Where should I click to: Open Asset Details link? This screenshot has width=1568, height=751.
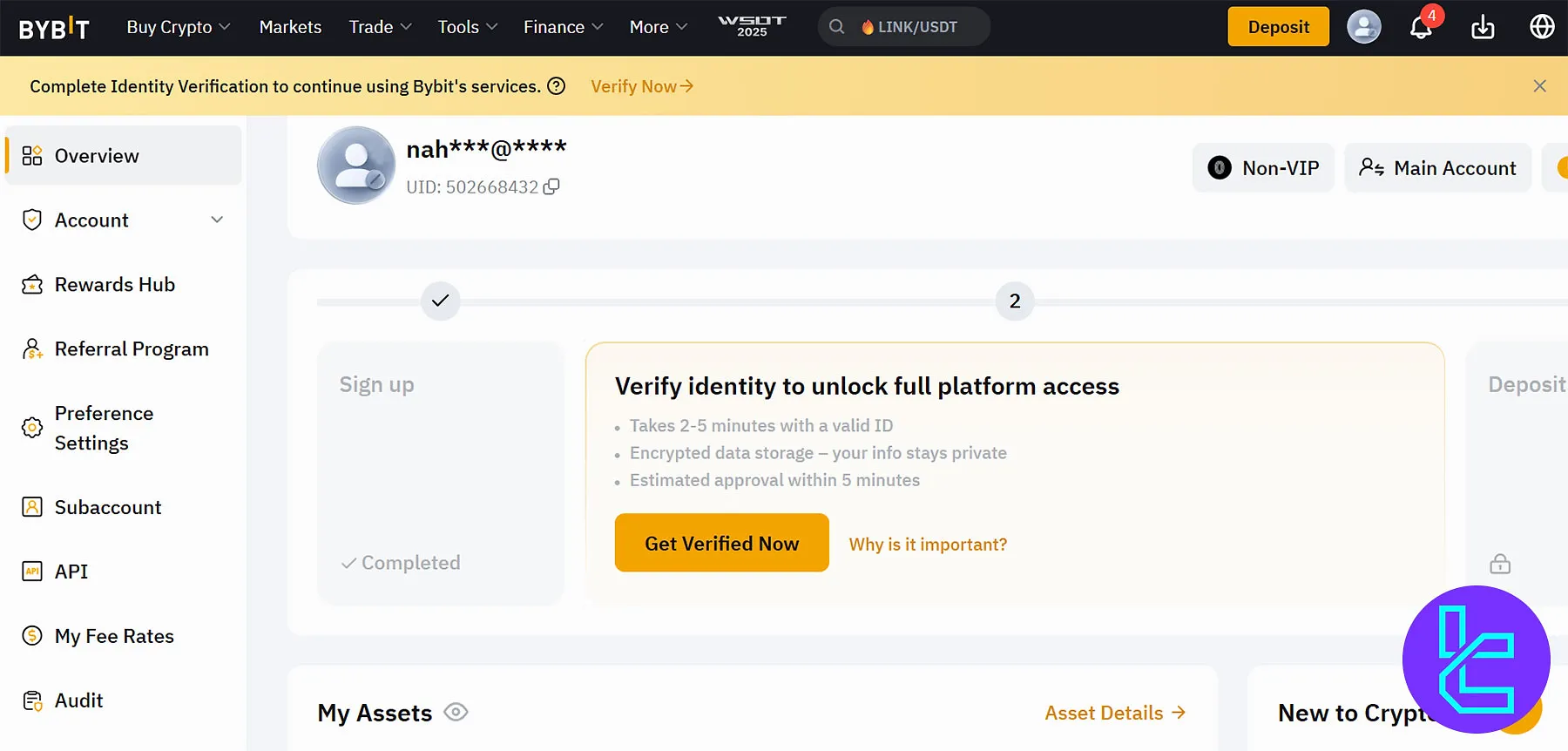[x=1115, y=713]
